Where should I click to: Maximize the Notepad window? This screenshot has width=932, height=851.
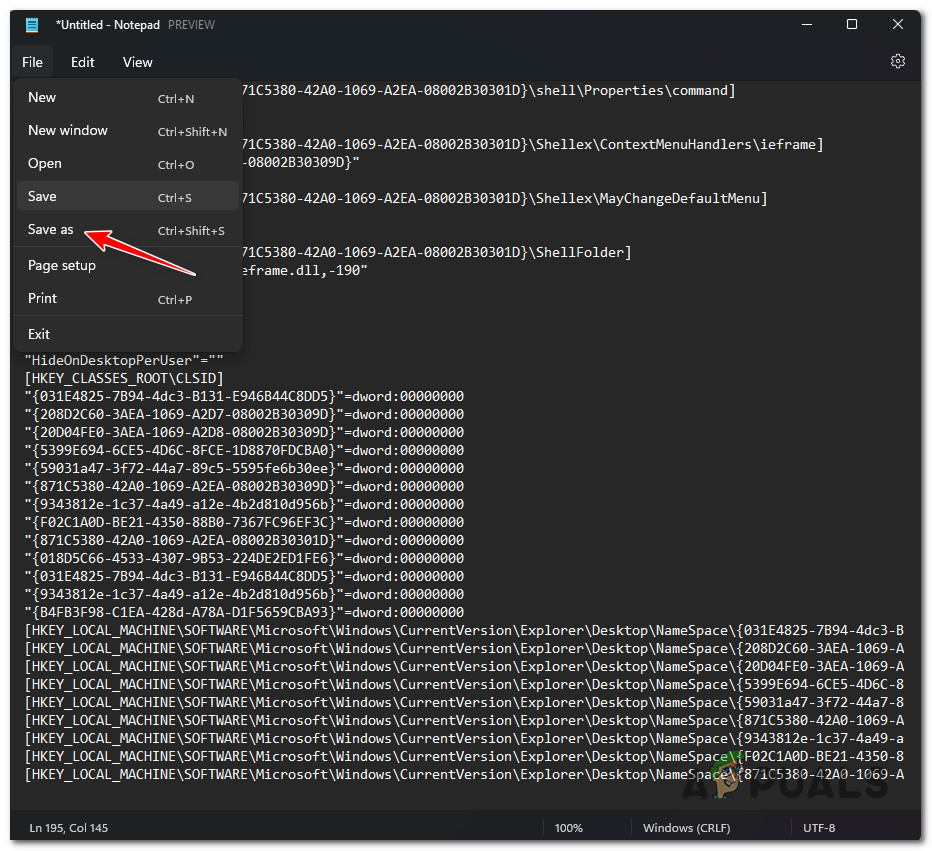click(851, 24)
